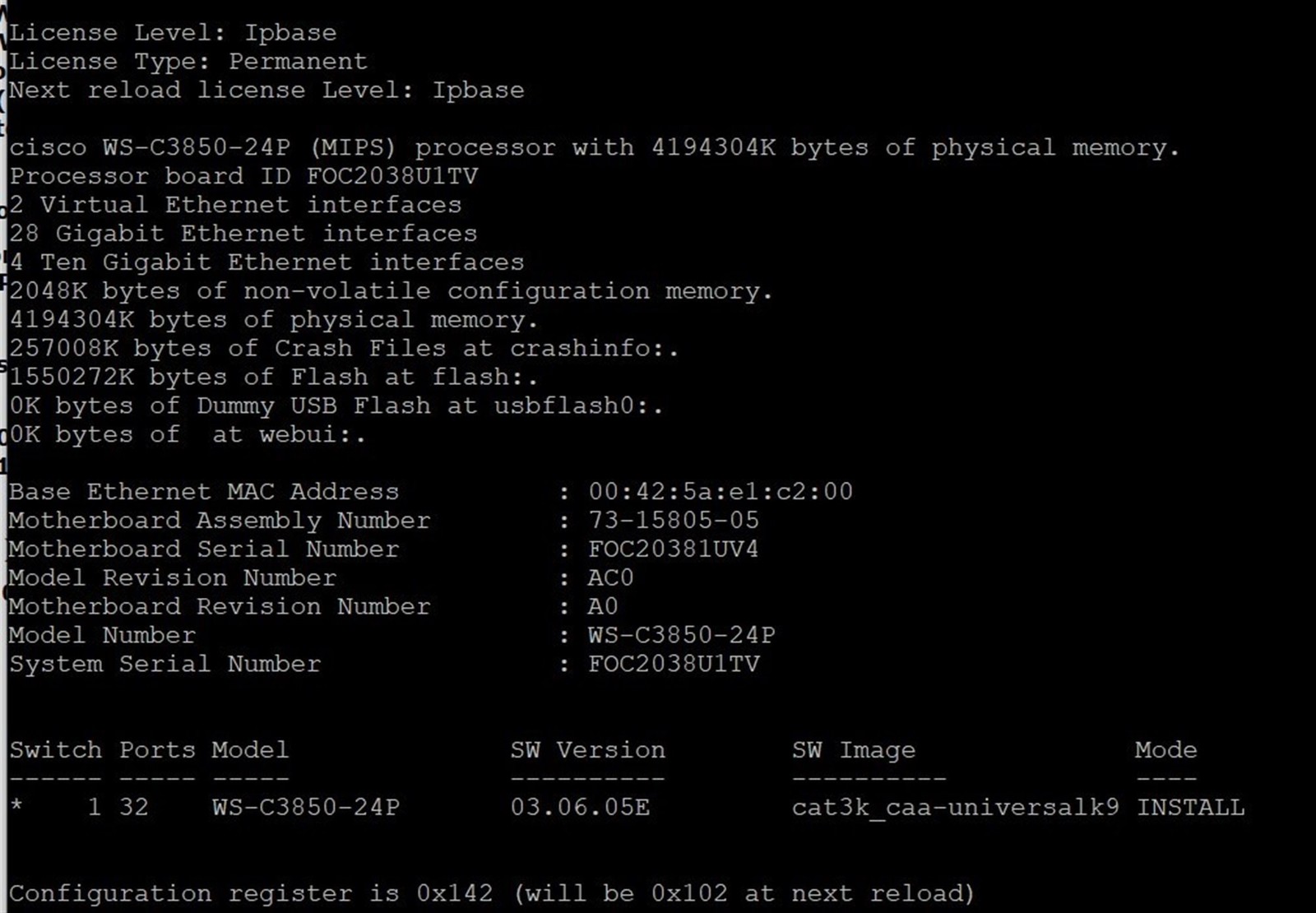Click the 'Processor board ID FOC2038U1TV' line
This screenshot has width=1316, height=913.
[x=243, y=177]
